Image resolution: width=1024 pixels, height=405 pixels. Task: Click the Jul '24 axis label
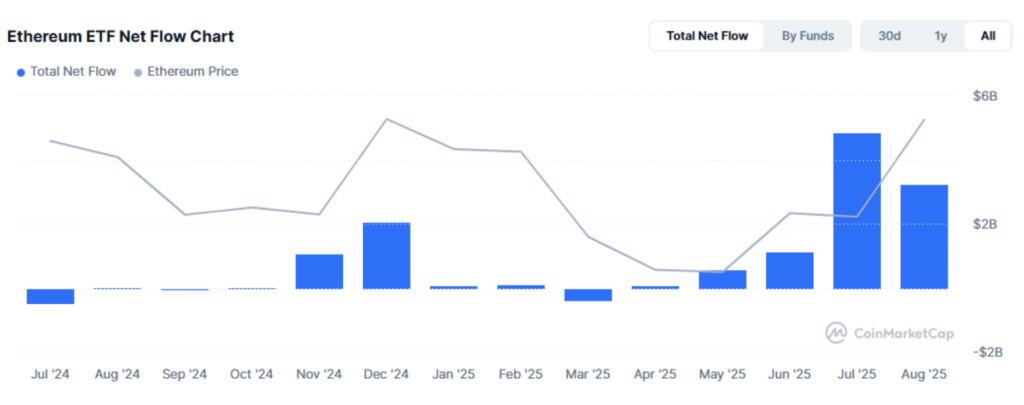coord(50,375)
